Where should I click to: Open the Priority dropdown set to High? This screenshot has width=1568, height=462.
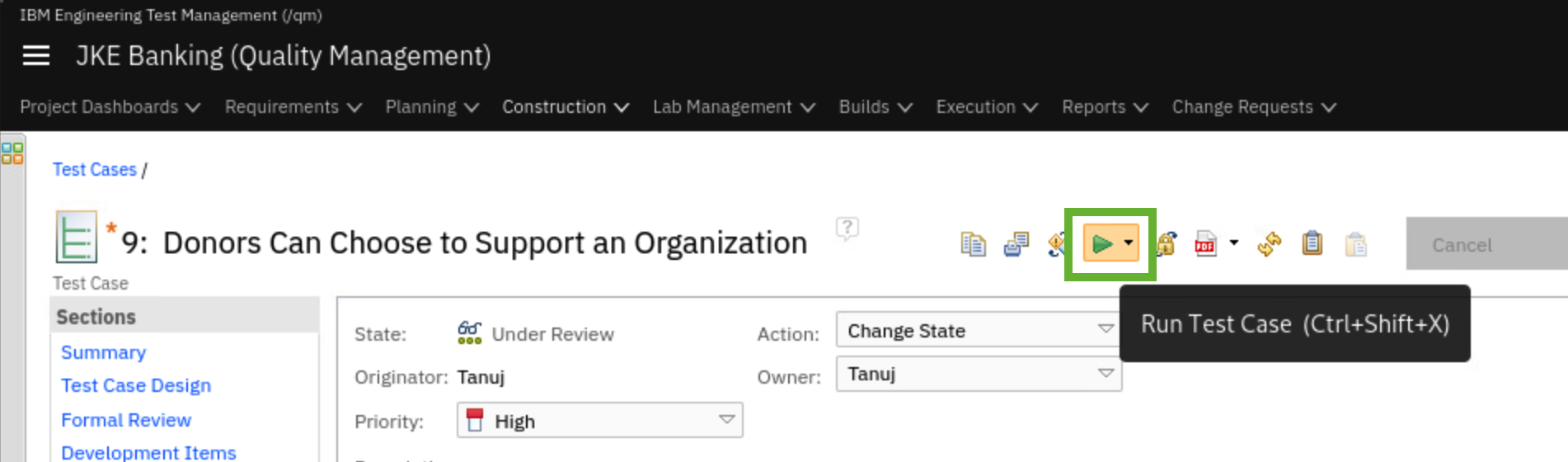pos(599,422)
